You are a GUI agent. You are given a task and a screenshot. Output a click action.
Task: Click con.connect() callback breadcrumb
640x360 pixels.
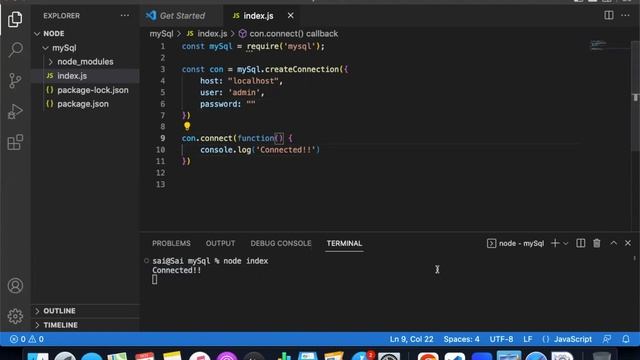click(x=289, y=33)
